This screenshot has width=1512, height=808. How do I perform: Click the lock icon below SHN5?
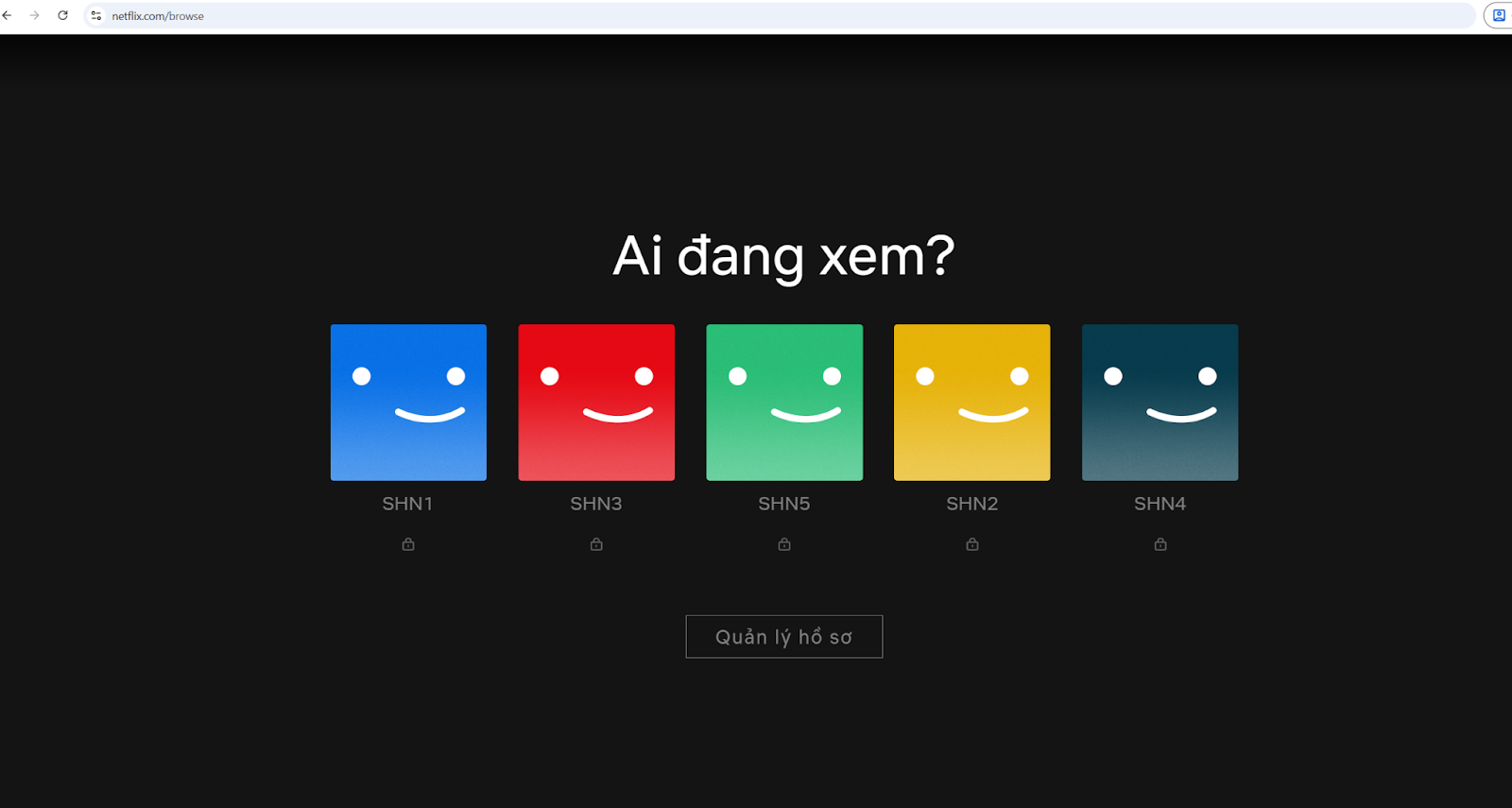point(784,544)
